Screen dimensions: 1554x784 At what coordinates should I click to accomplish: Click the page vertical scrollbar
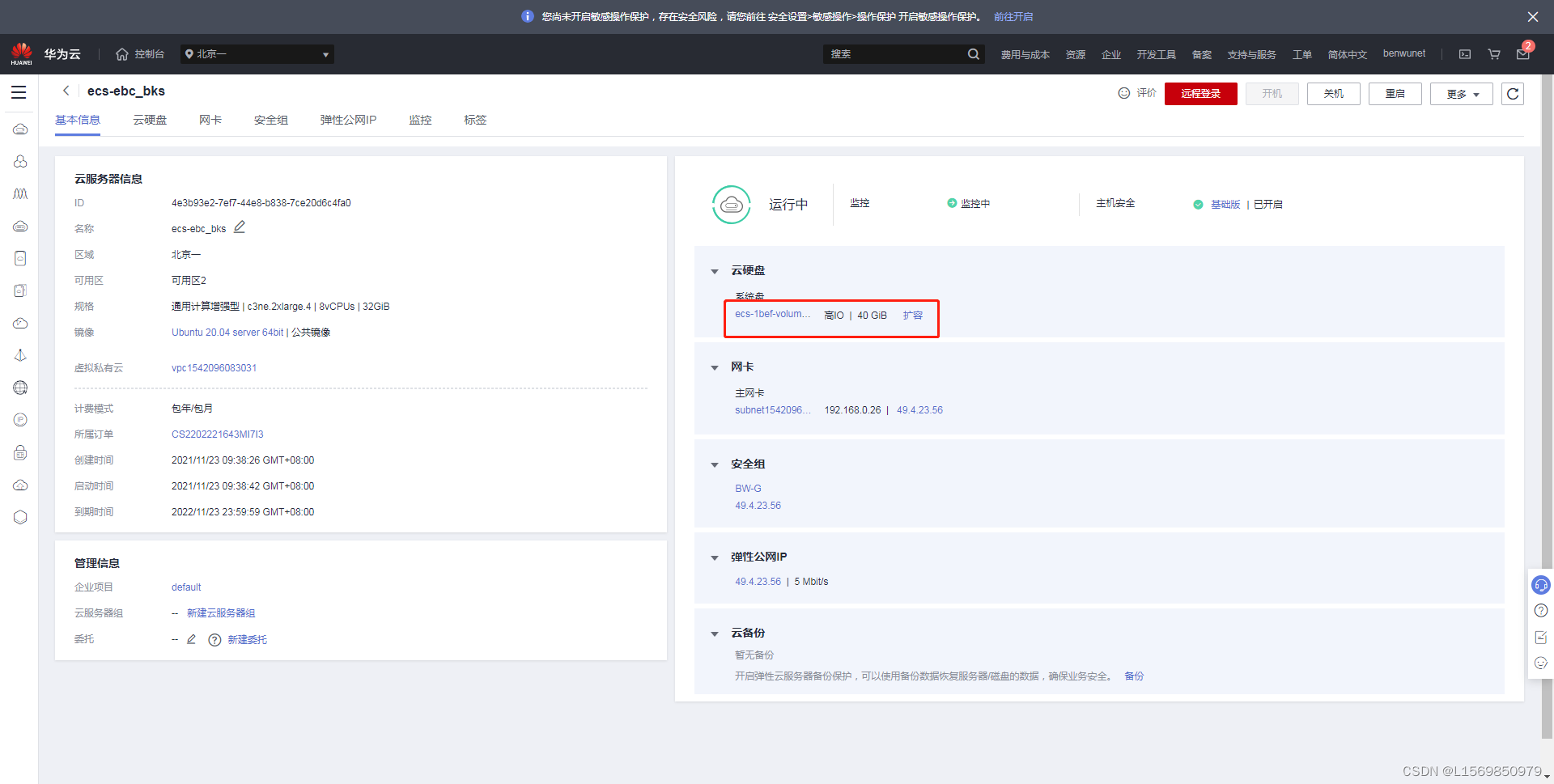(x=1548, y=407)
